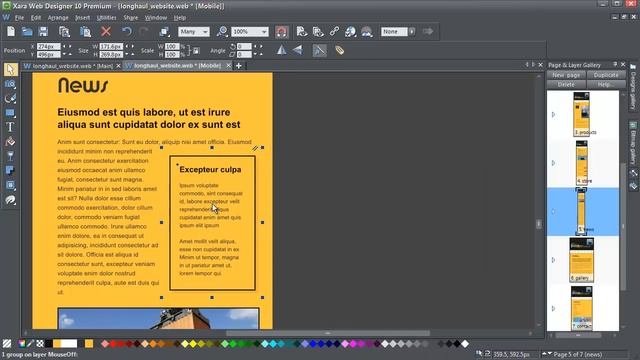Image resolution: width=640 pixels, height=360 pixels.
Task: Undo the last action
Action: (127, 31)
